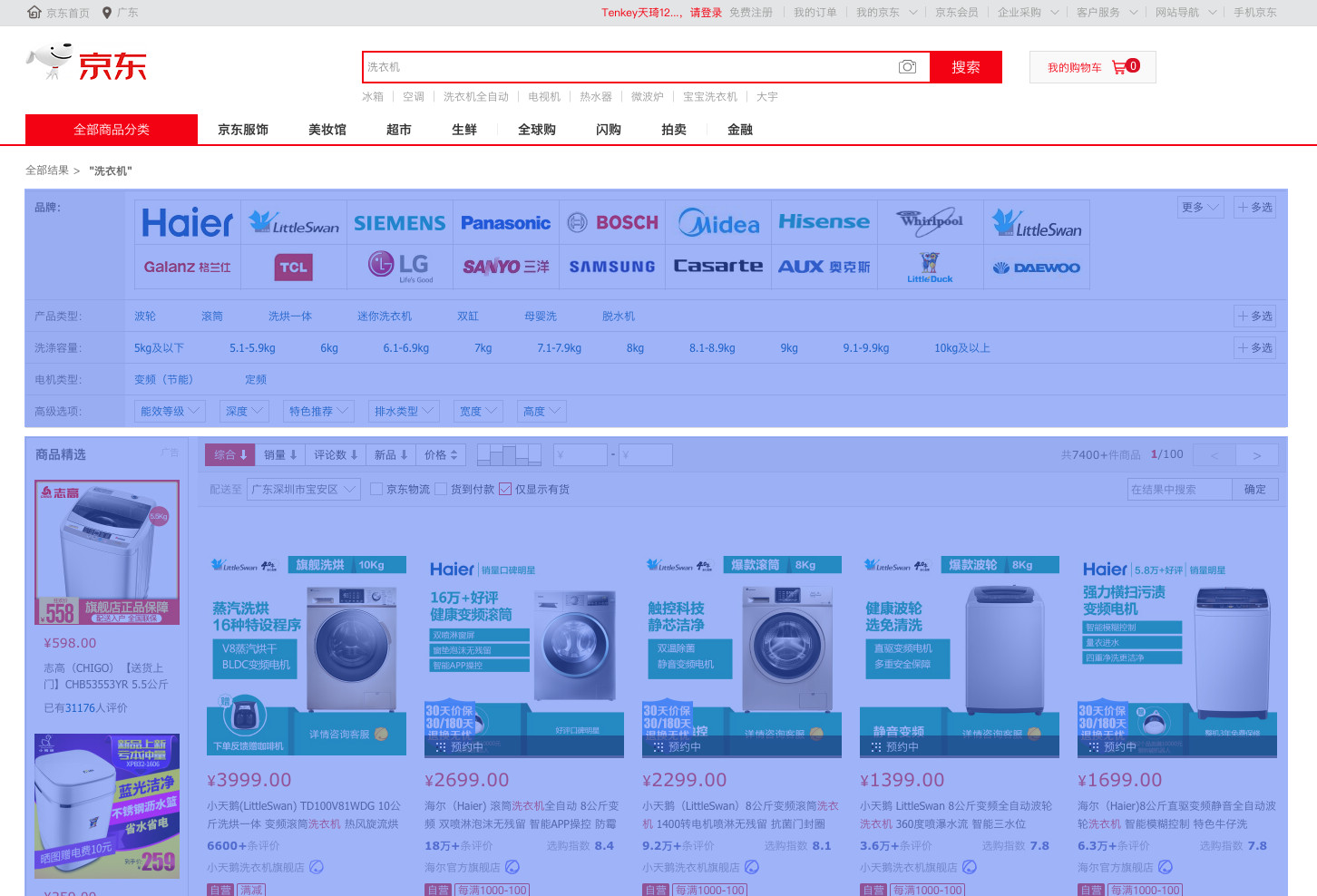Open the 全球购 nav item

(x=537, y=130)
